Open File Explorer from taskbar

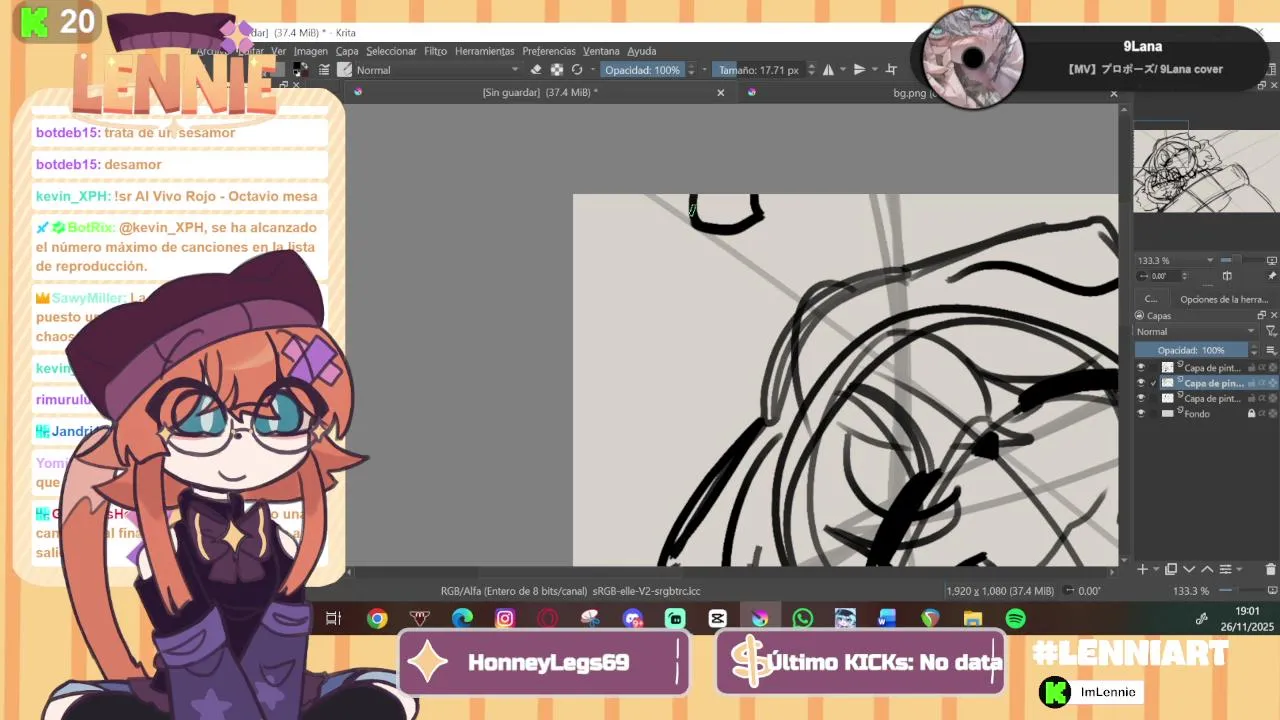[x=972, y=619]
